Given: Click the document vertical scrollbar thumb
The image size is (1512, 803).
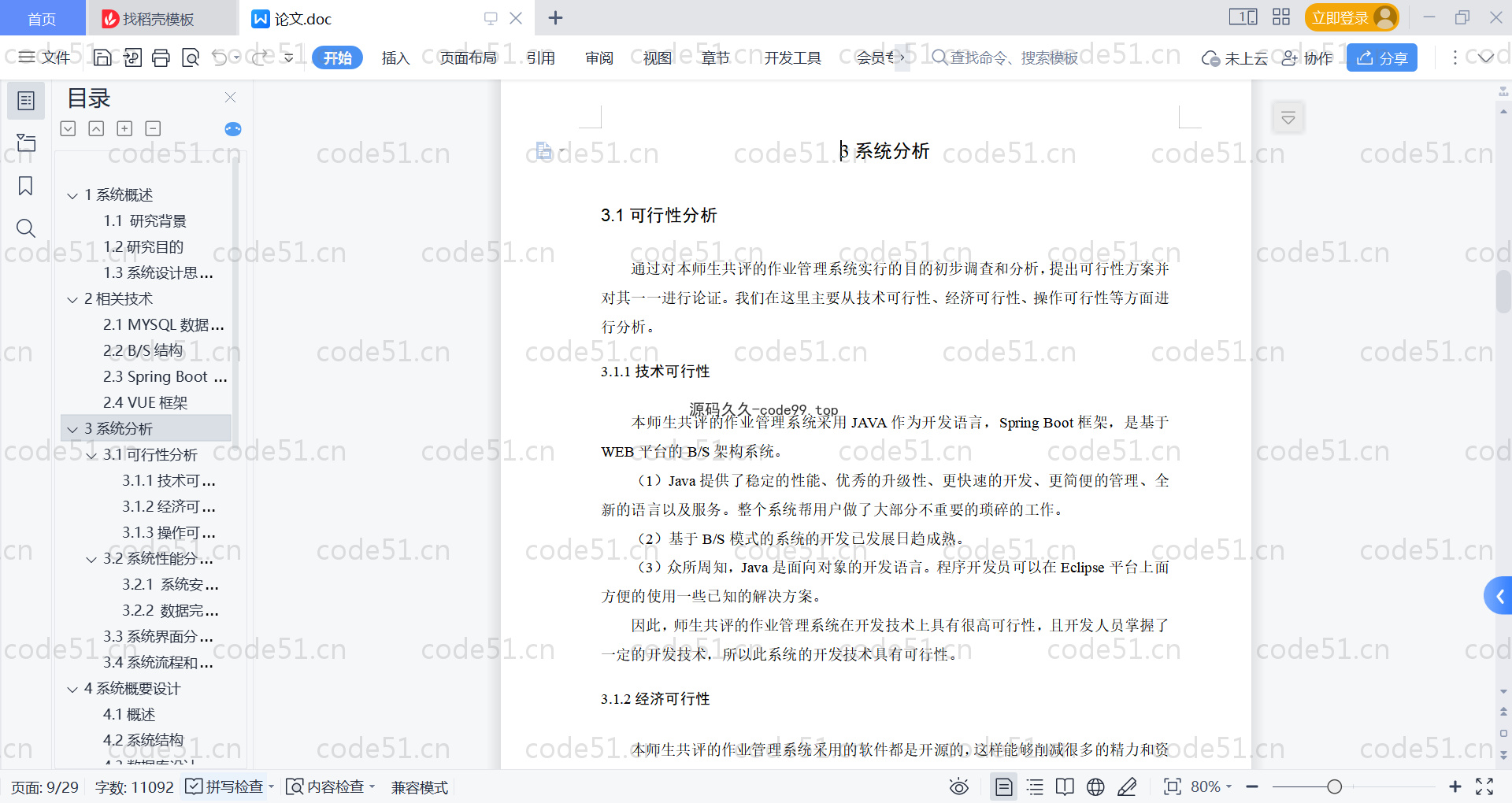Looking at the screenshot, I should (1503, 293).
